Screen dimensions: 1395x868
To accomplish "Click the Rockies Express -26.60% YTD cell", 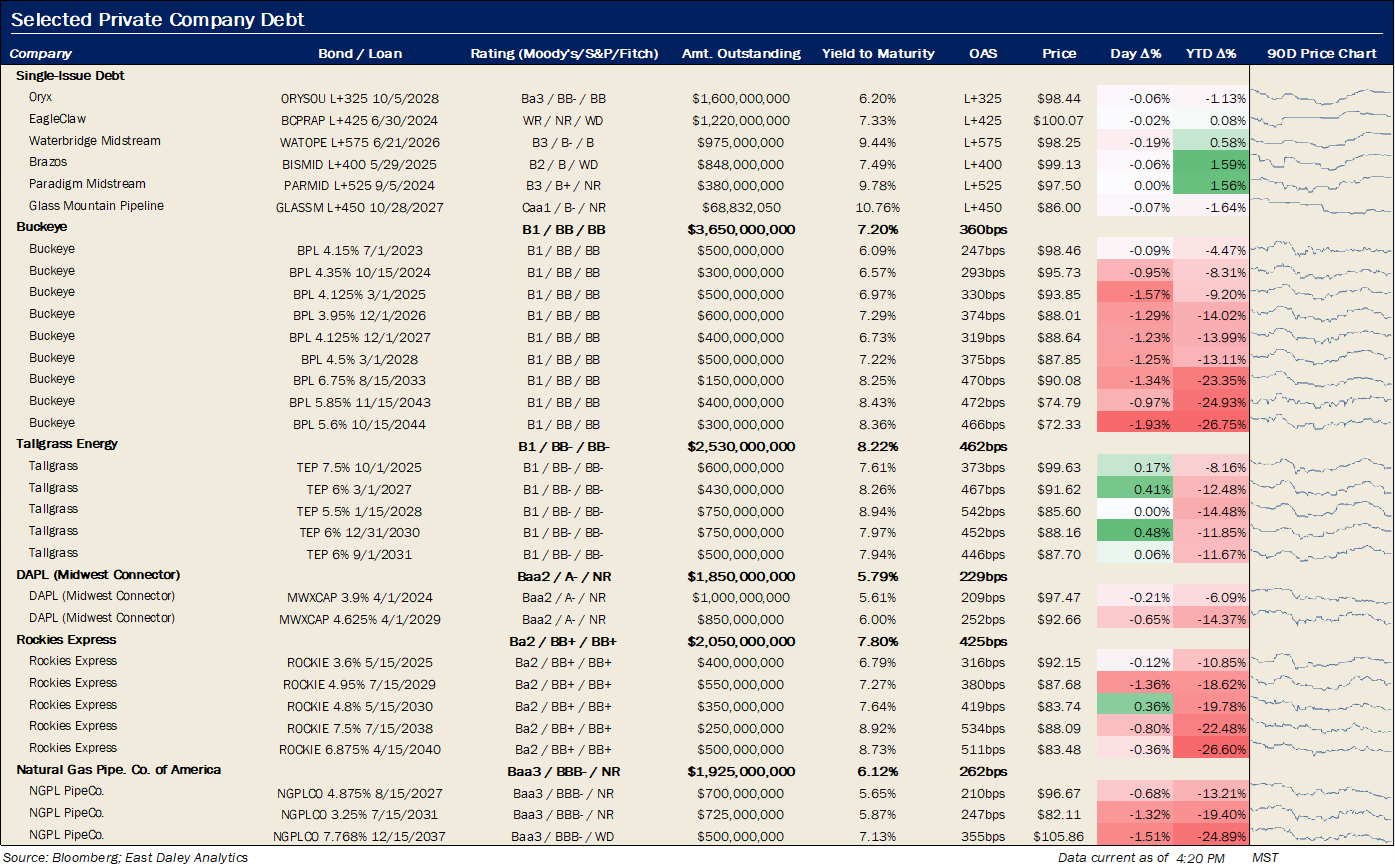I will click(x=1211, y=750).
